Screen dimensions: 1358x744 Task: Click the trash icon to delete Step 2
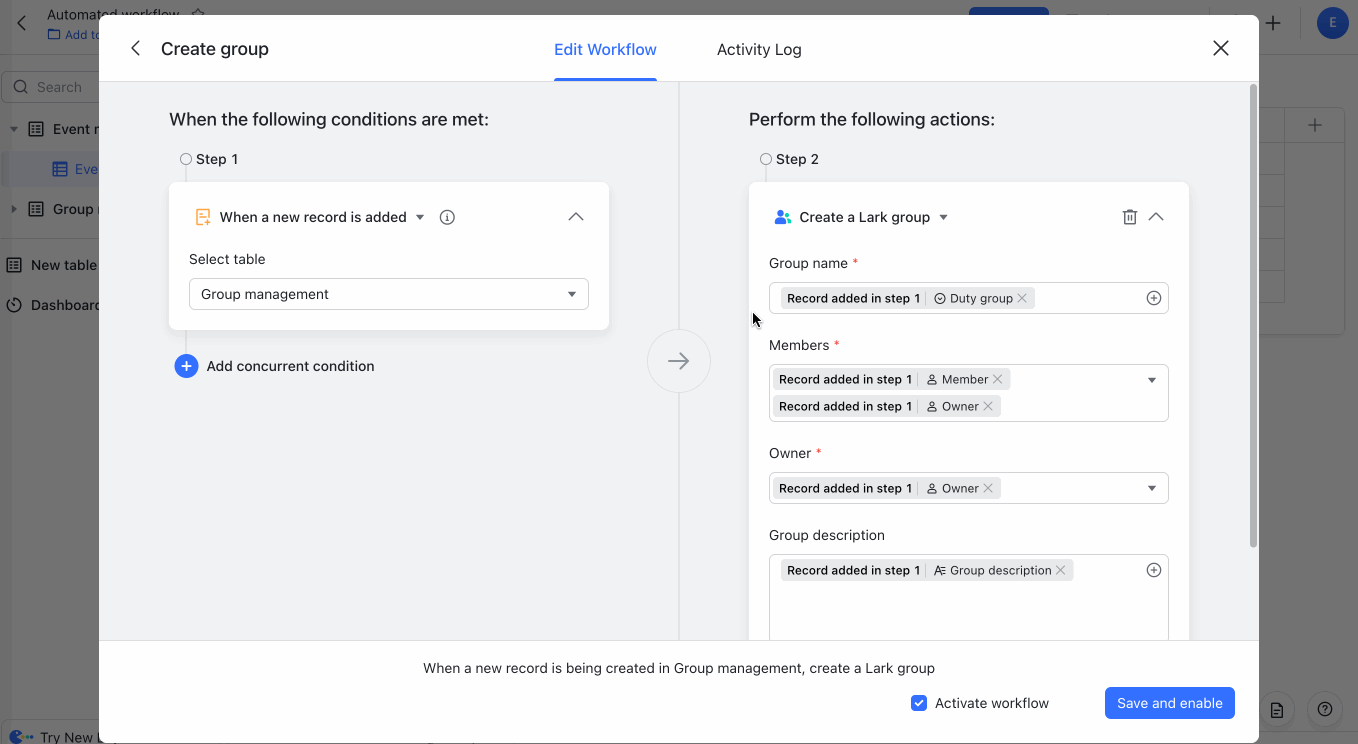pos(1129,216)
